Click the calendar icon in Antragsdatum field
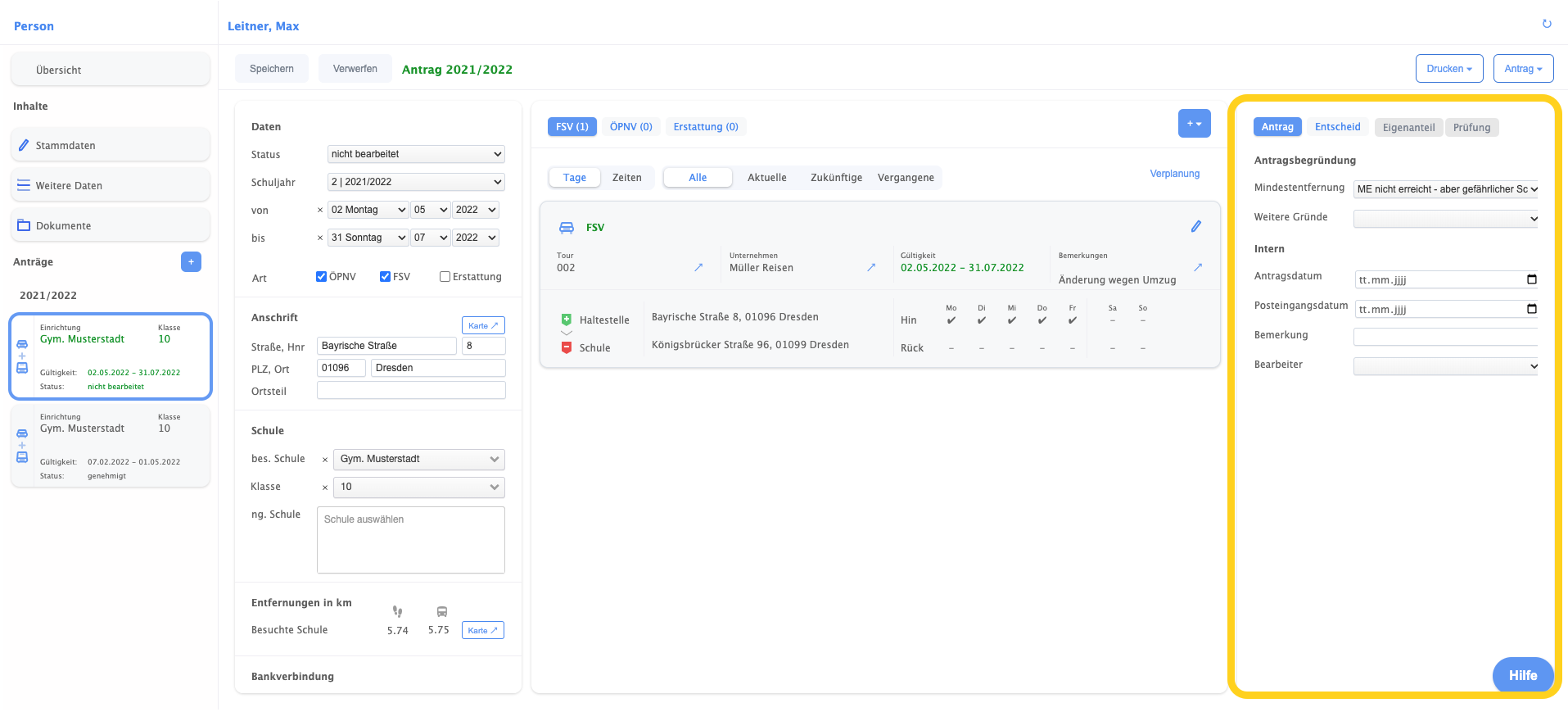This screenshot has width=1568, height=712. click(1531, 279)
